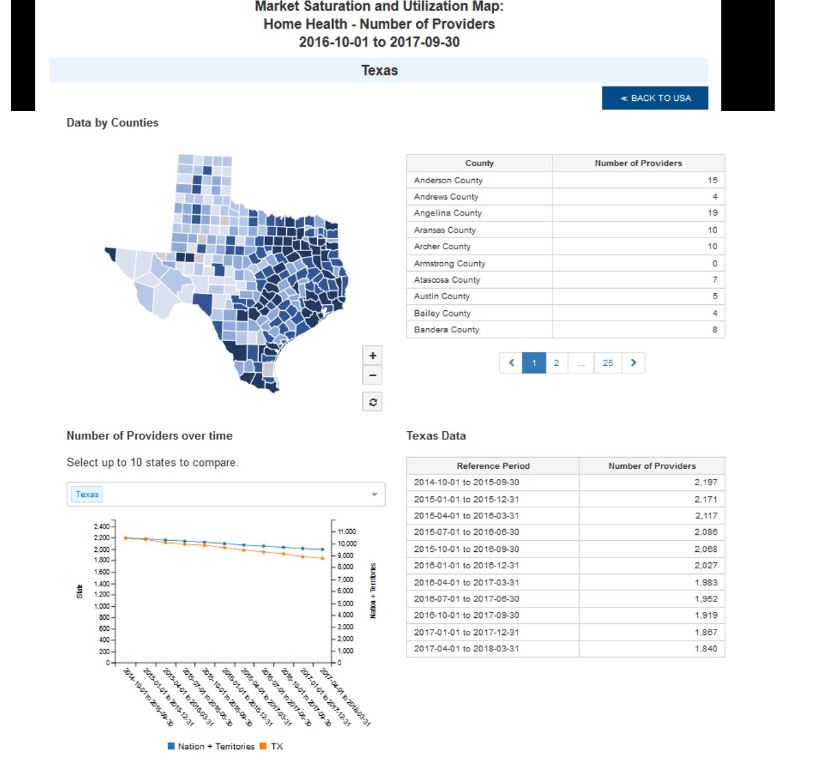Sort county table by Number of Providers

pos(638,163)
